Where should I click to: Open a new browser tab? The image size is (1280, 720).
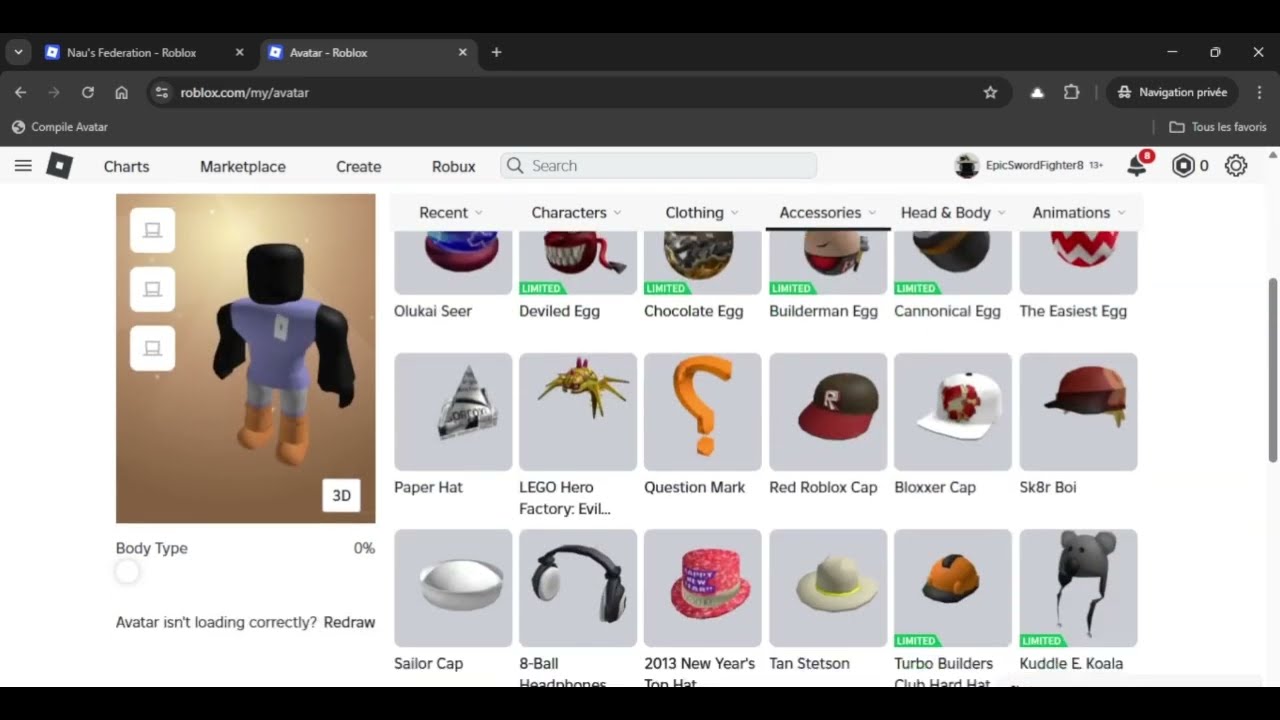click(x=496, y=52)
